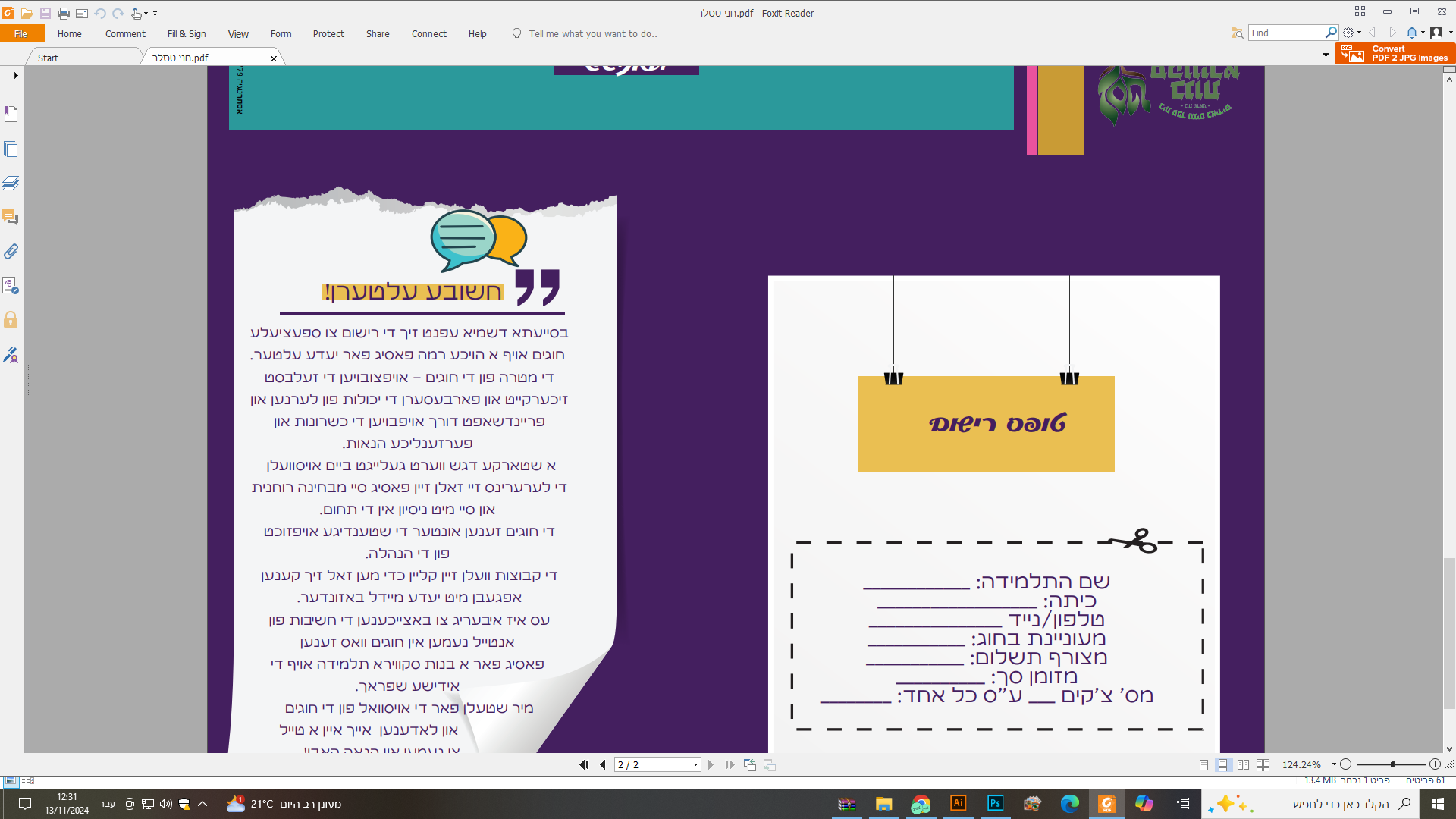Click the zoom in plus button
This screenshot has height=819, width=1456.
coord(1435,764)
